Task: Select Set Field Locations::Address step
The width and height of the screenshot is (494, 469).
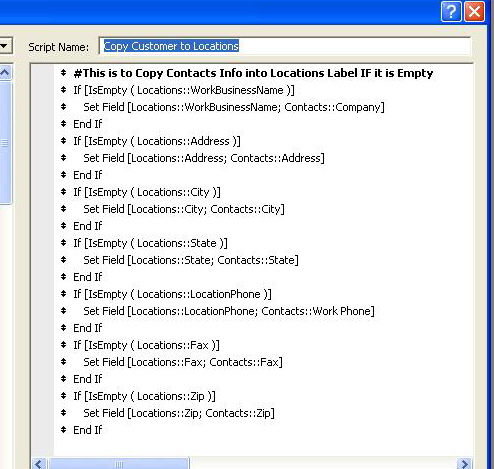Action: pos(204,158)
